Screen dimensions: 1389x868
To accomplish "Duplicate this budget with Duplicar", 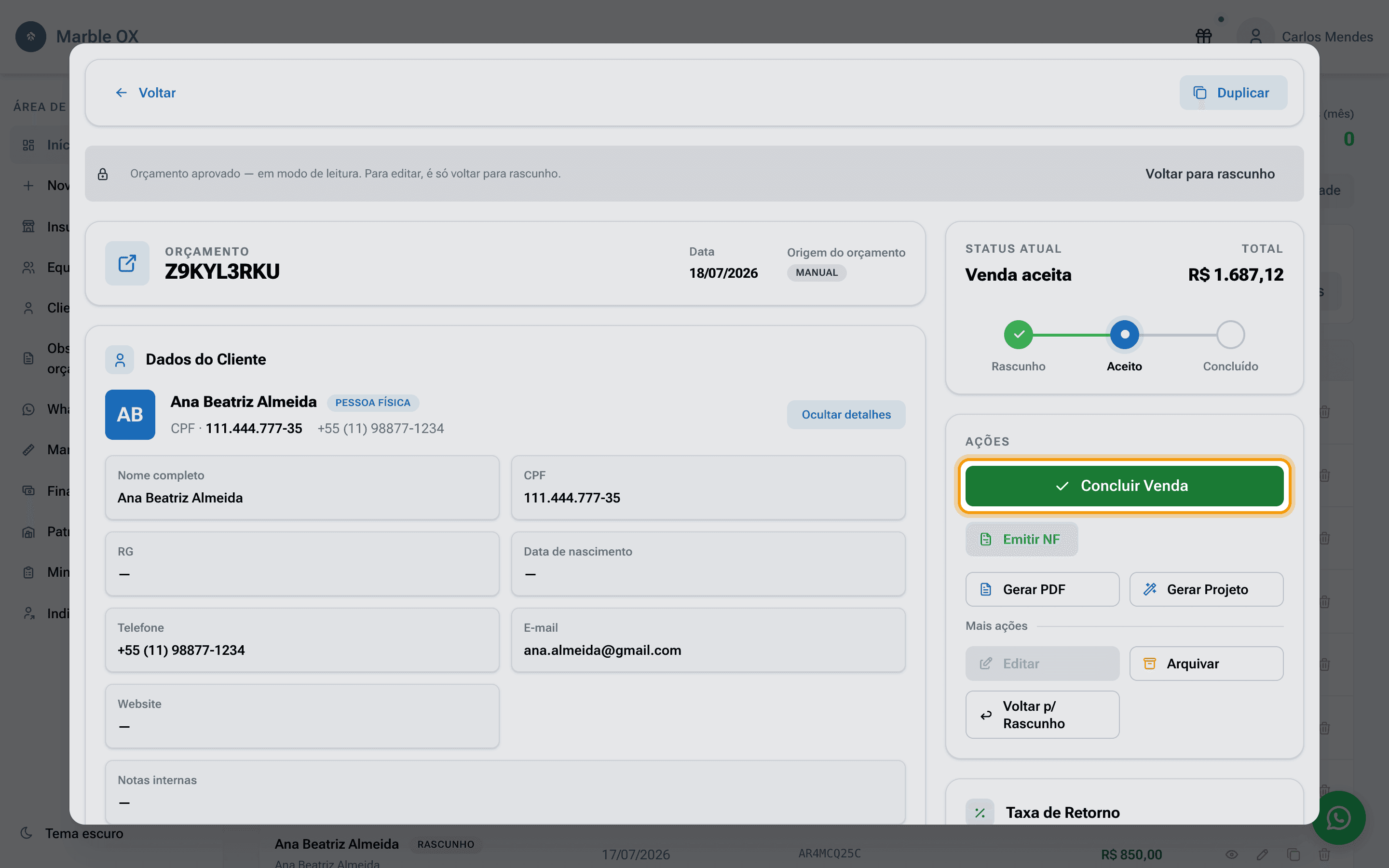I will click(1233, 93).
